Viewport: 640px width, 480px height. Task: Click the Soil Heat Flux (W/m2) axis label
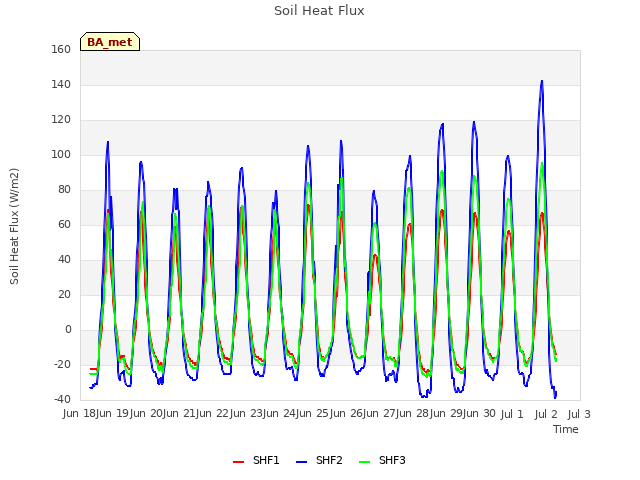click(x=14, y=226)
